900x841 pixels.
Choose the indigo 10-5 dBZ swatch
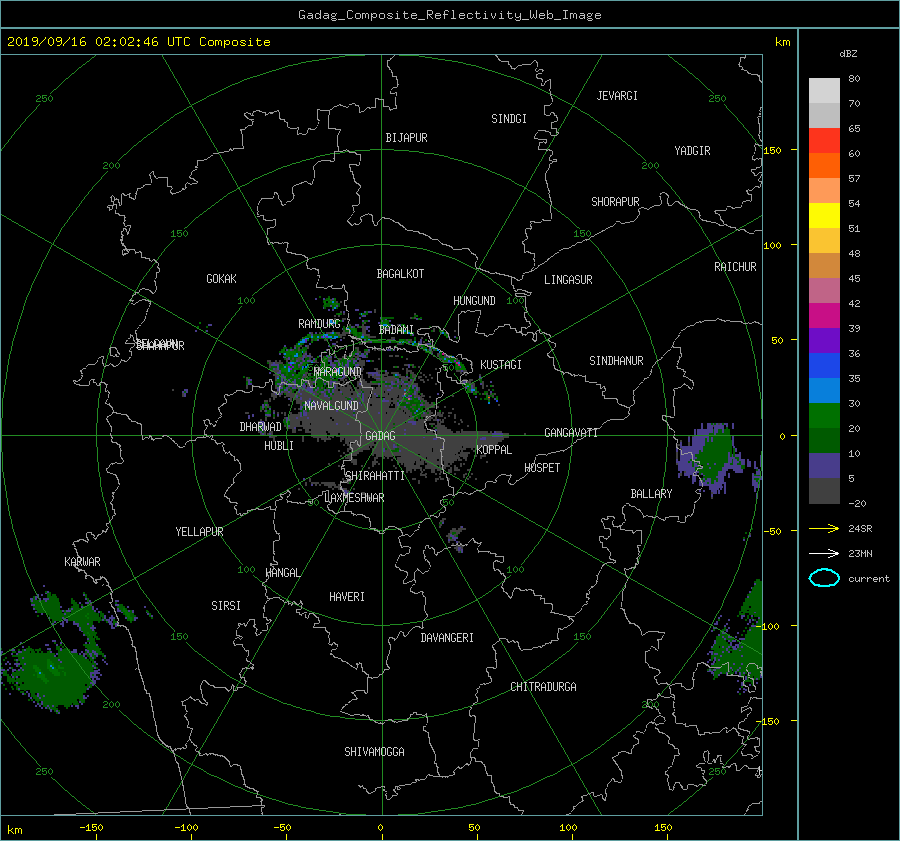click(824, 466)
